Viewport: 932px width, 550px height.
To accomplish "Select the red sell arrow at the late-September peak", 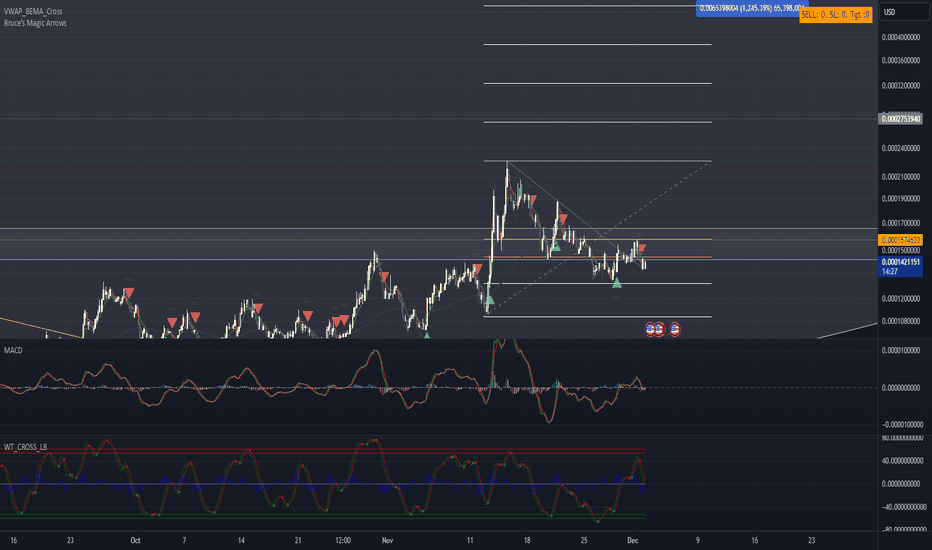I will coord(129,293).
